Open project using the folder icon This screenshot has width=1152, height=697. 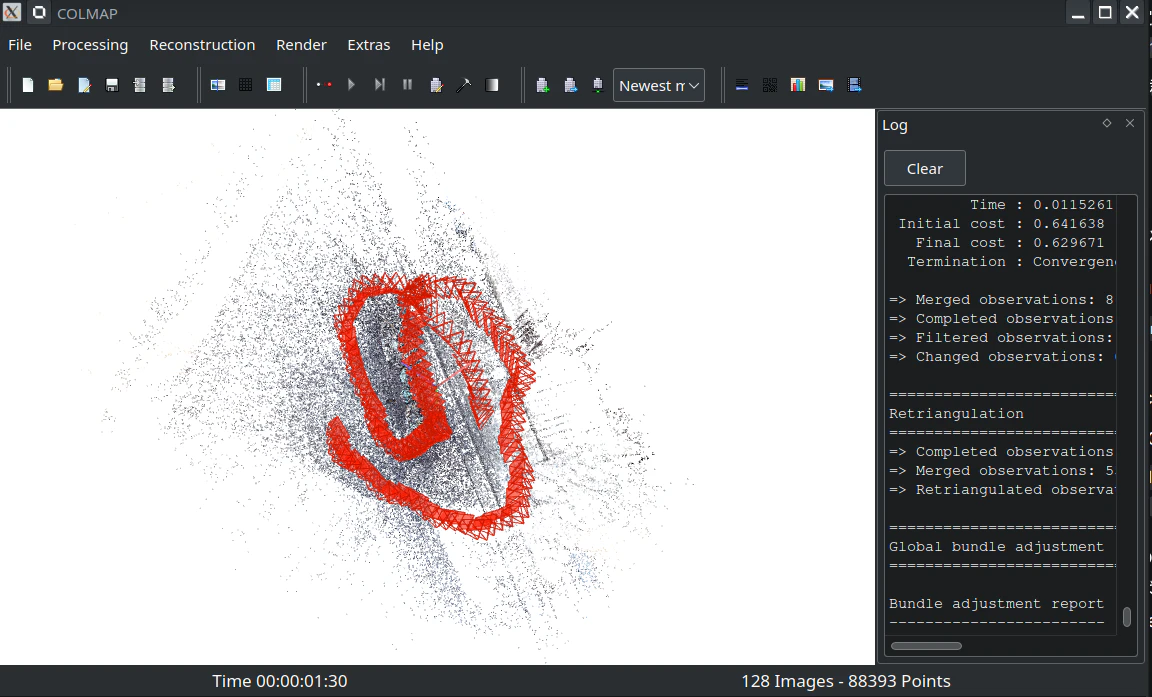tap(55, 85)
